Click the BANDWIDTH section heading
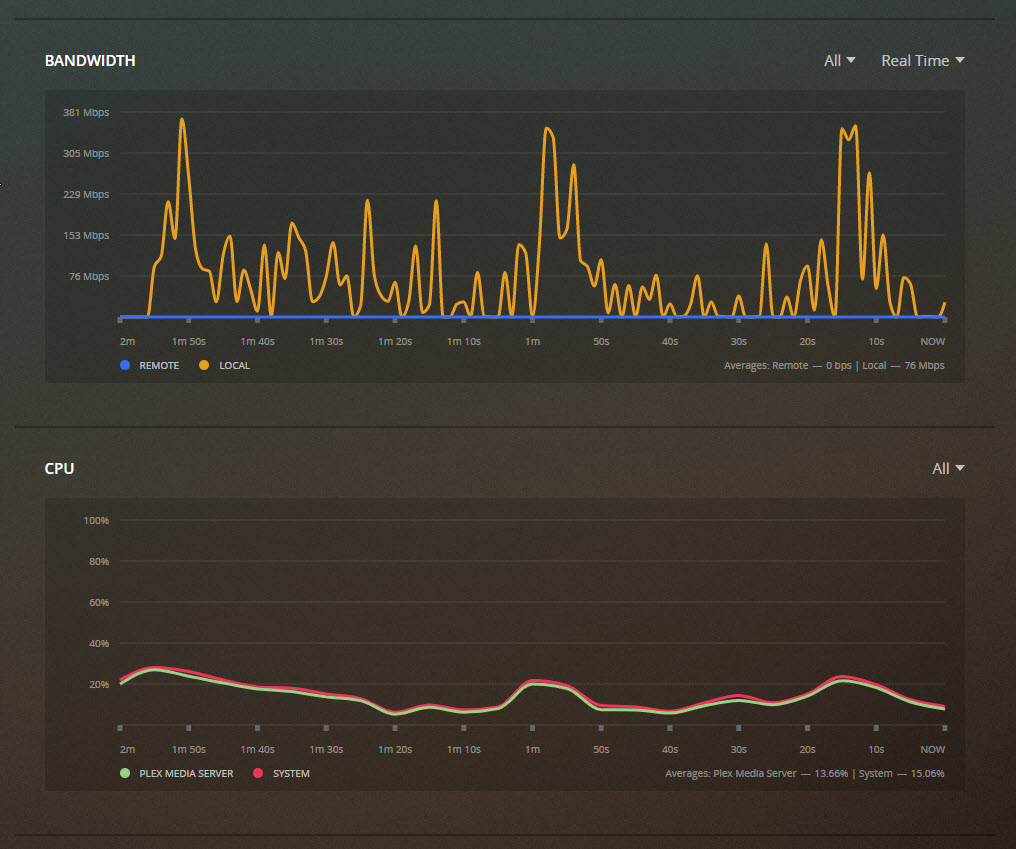1016x849 pixels. pos(90,61)
